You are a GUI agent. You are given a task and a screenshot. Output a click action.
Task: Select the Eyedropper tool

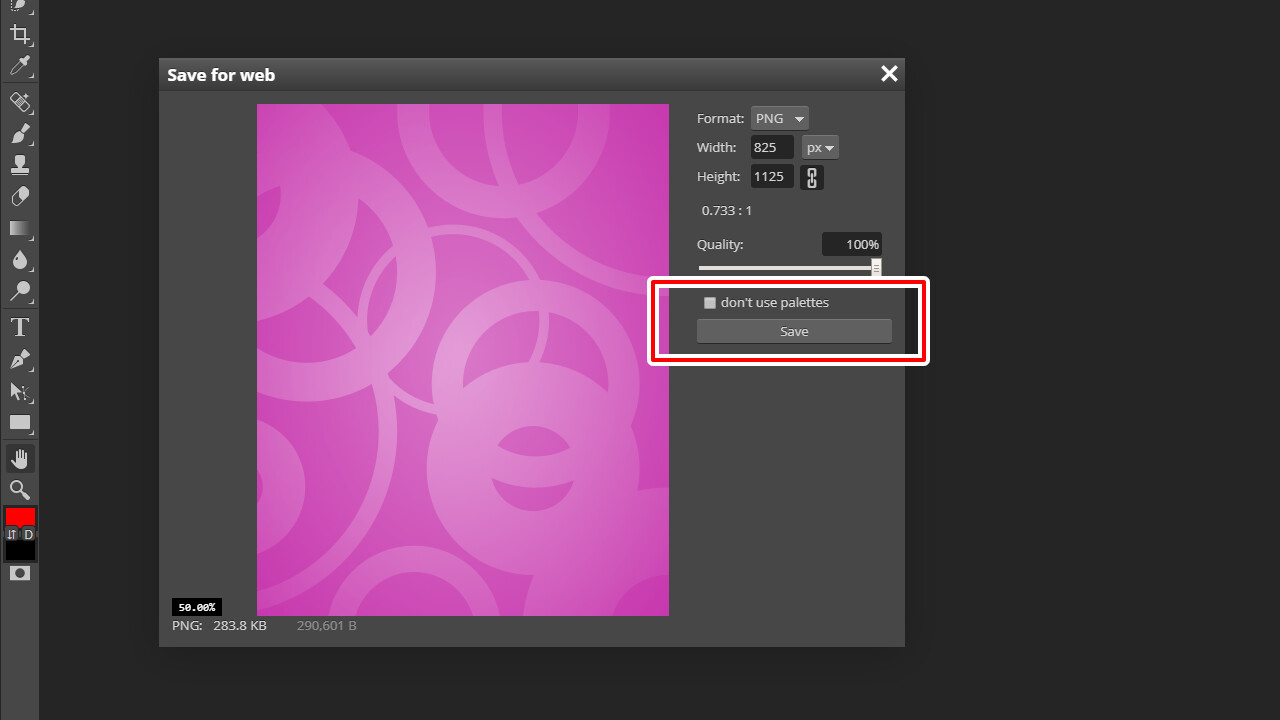19,67
